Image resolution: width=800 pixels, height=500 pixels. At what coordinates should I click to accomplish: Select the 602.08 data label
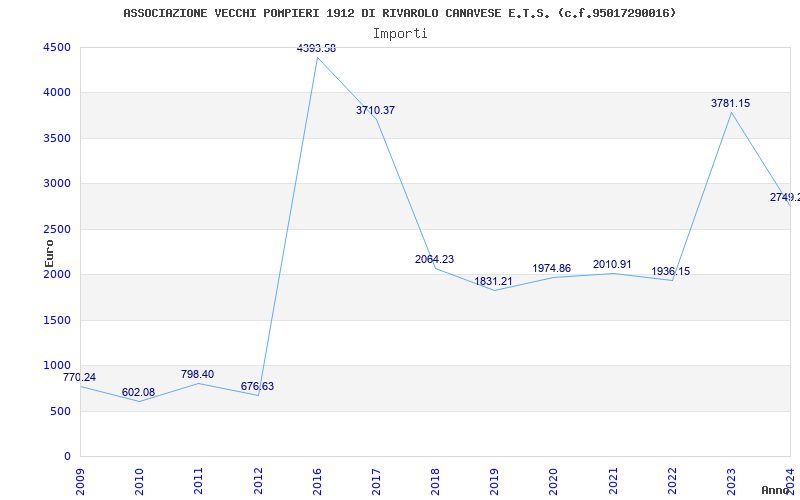pos(138,392)
